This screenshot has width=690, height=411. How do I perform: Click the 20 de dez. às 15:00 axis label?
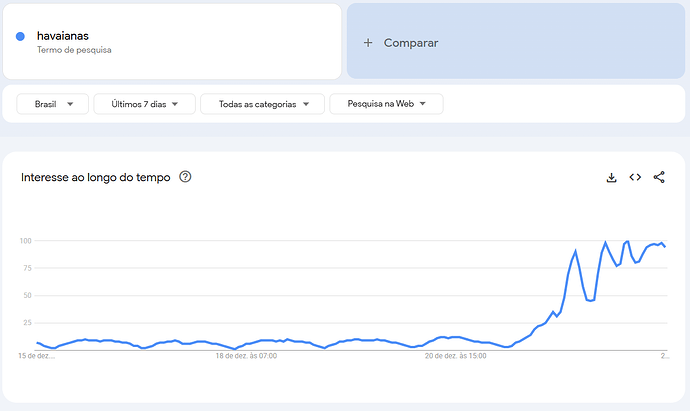tap(455, 356)
